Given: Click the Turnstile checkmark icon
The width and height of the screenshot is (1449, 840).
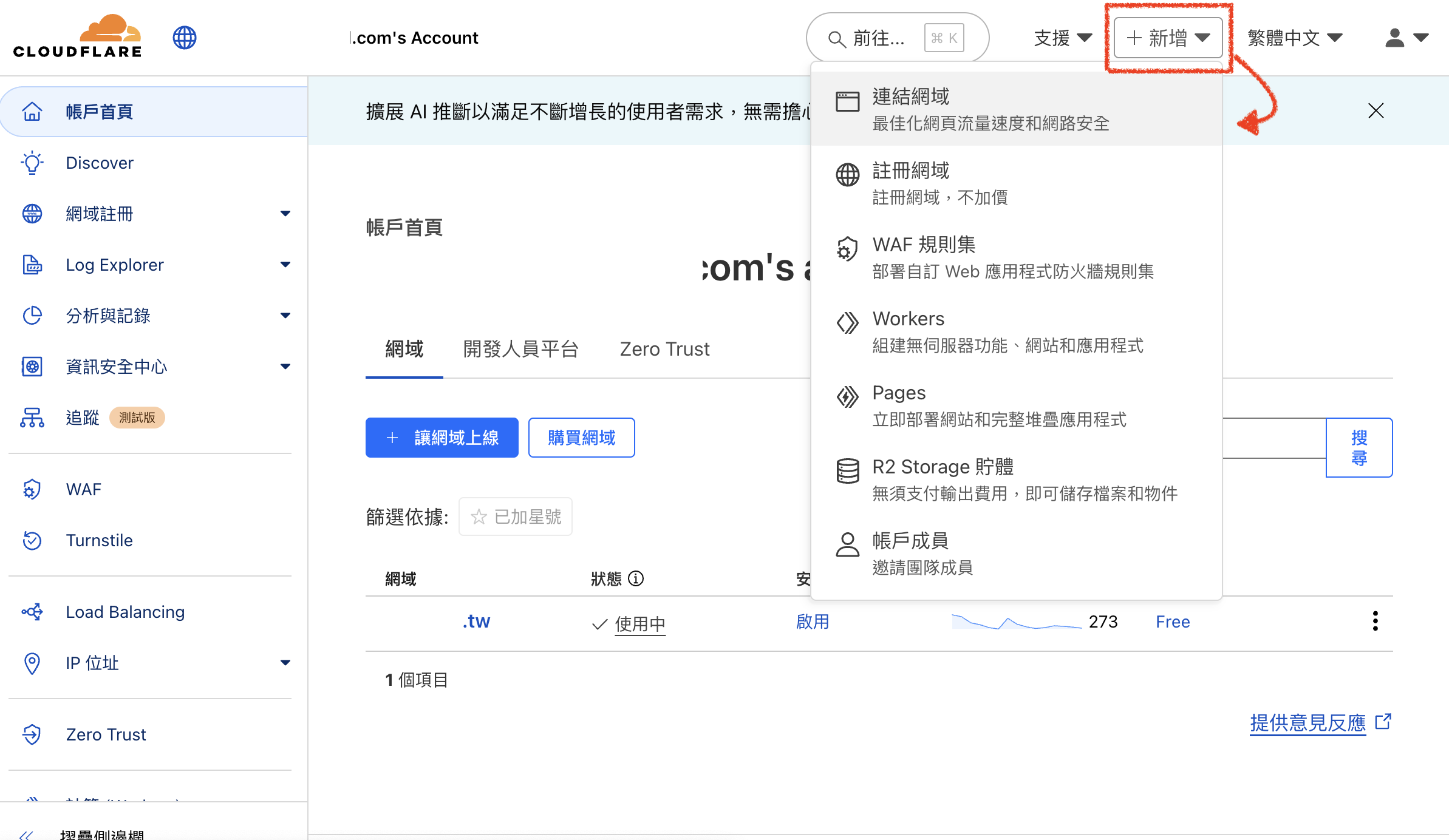Looking at the screenshot, I should point(32,540).
